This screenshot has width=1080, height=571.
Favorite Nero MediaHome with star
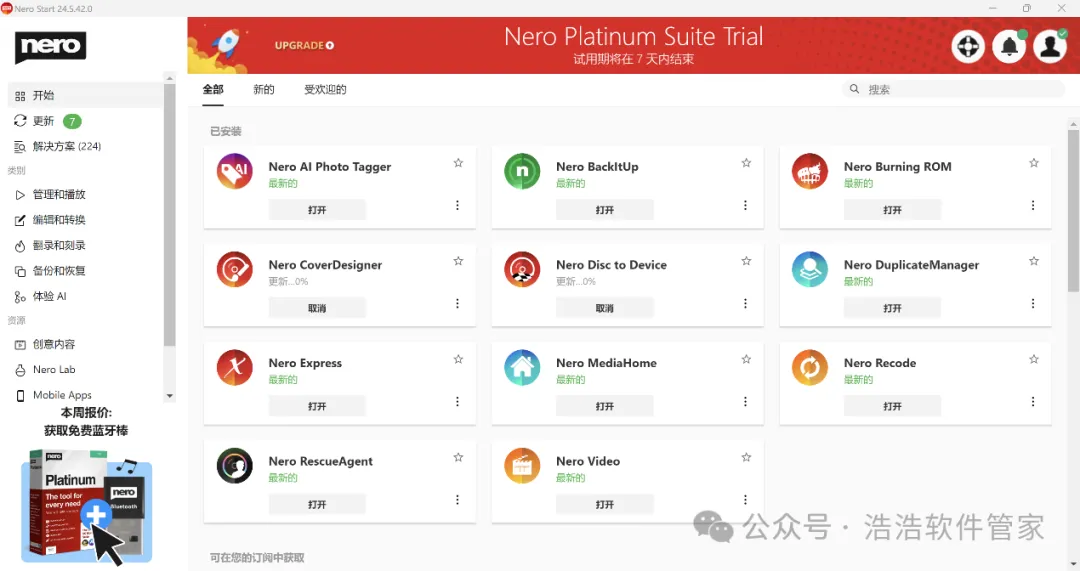746,360
